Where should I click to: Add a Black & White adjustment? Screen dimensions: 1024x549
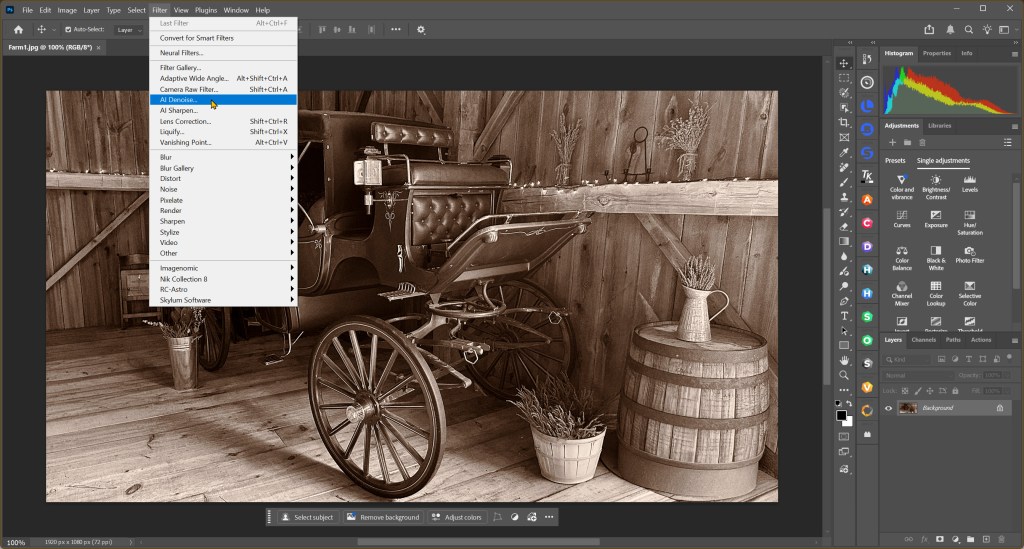click(x=936, y=251)
